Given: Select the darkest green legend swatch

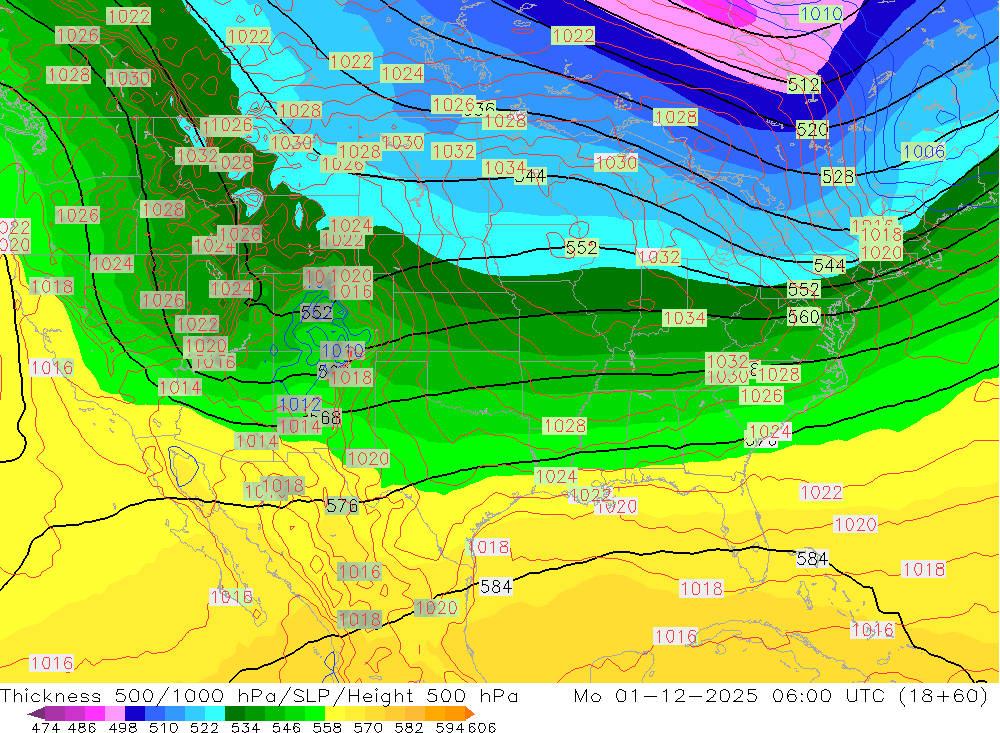Looking at the screenshot, I should coord(235,713).
